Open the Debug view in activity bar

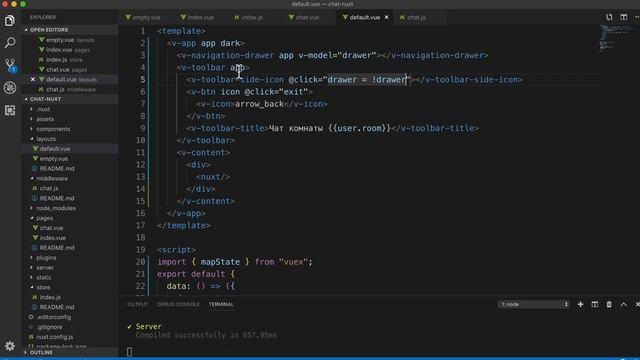pyautogui.click(x=10, y=88)
